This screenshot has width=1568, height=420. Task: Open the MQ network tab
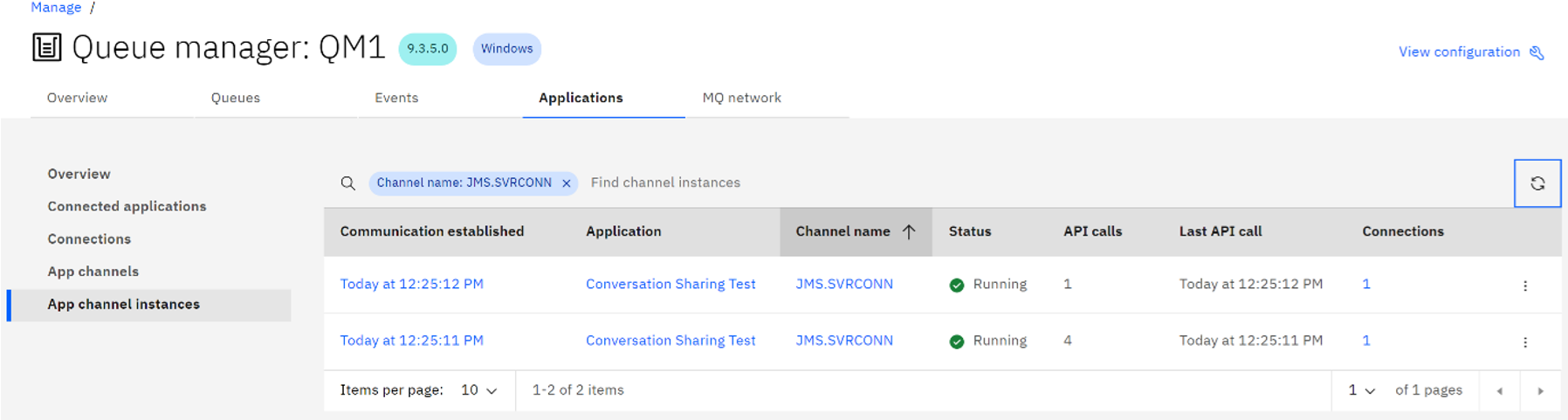(x=742, y=98)
